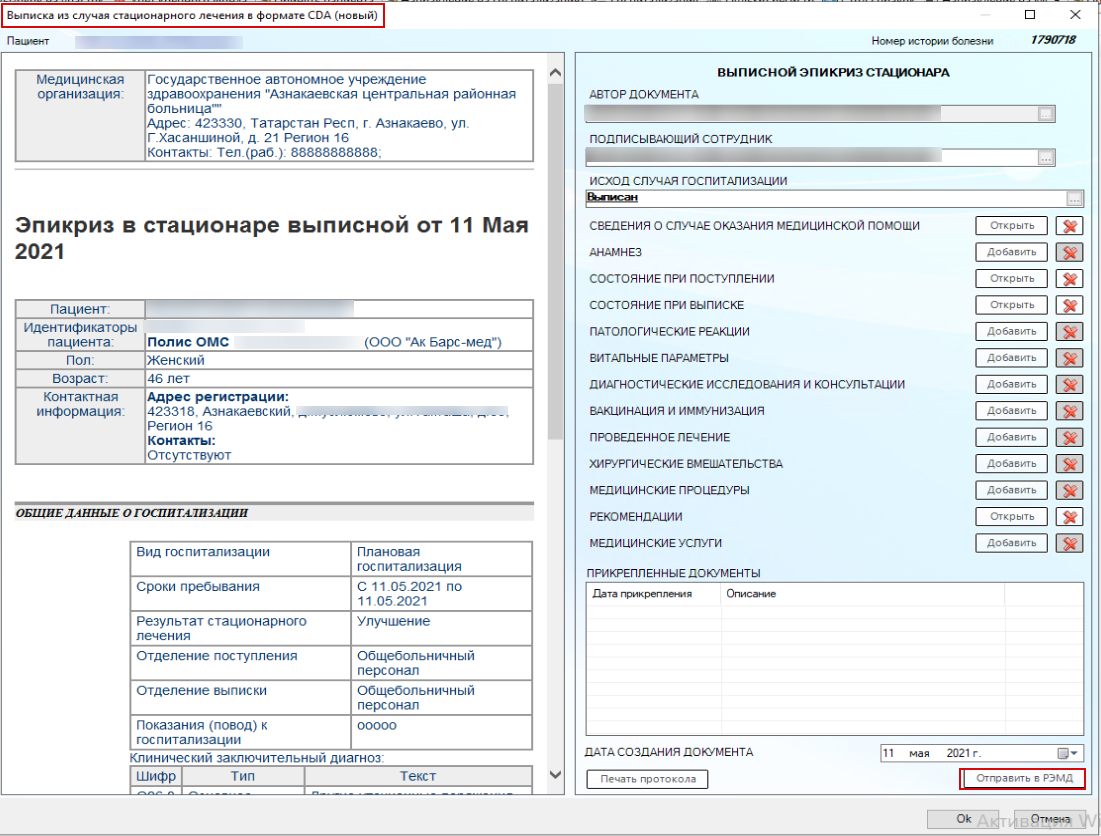Open the Исход случая госпитализации lookup button
The image size is (1101, 836).
point(1074,199)
